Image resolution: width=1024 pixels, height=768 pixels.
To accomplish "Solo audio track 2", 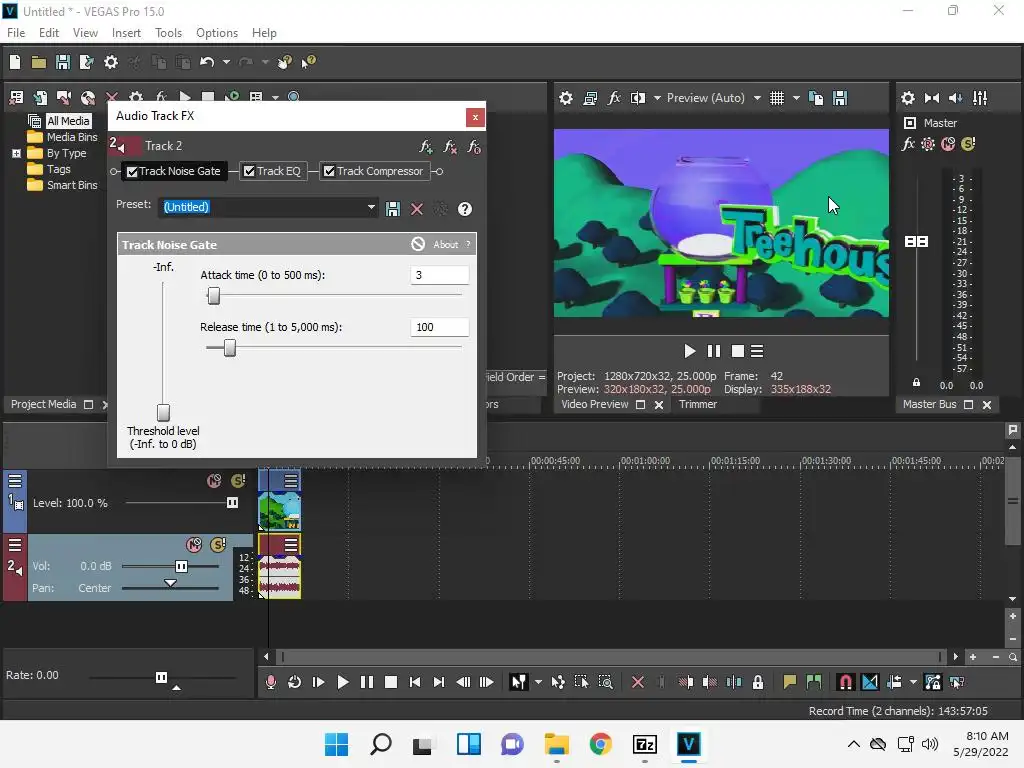I will coord(218,545).
